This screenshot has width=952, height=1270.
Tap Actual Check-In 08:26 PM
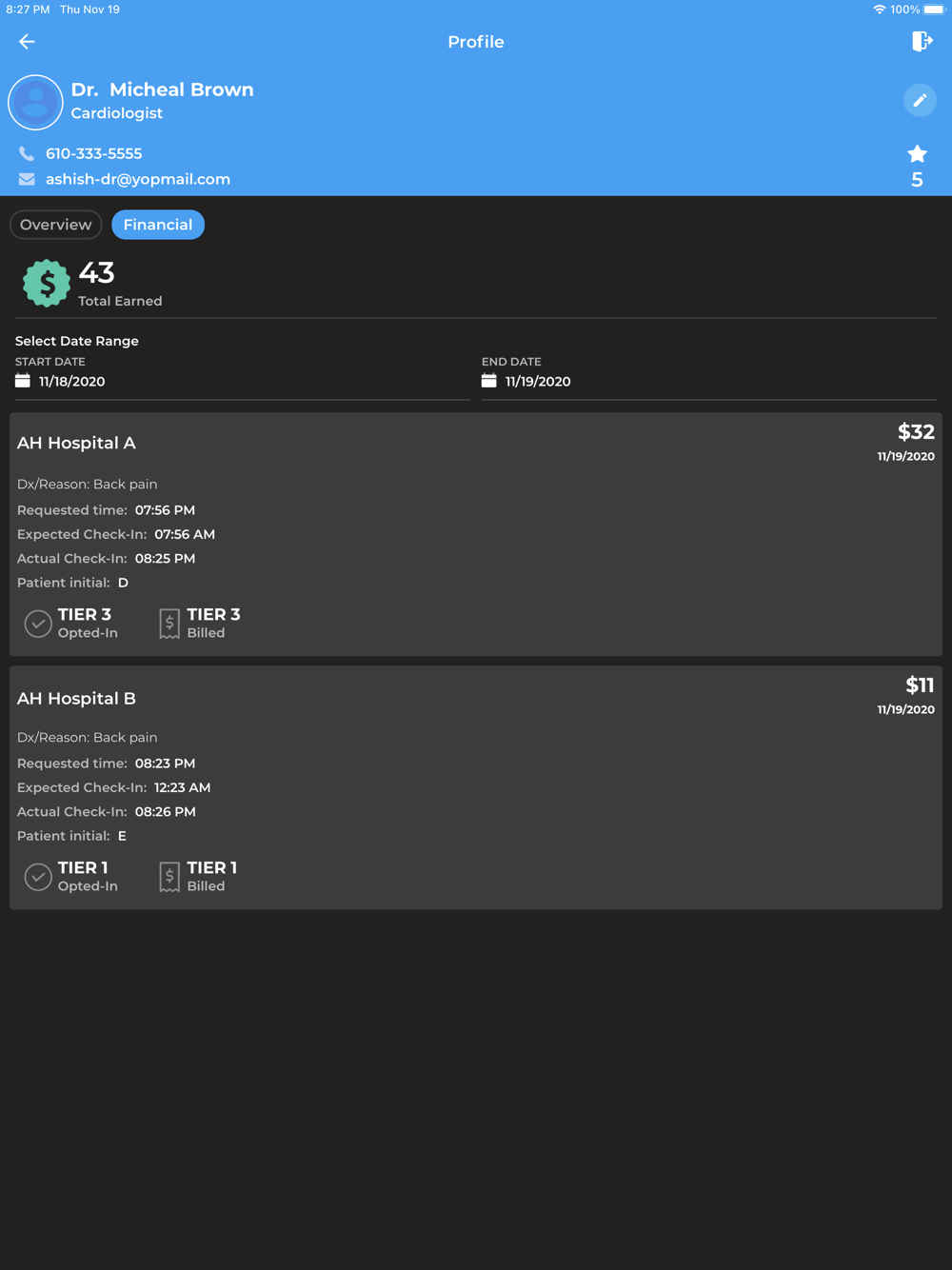point(107,812)
